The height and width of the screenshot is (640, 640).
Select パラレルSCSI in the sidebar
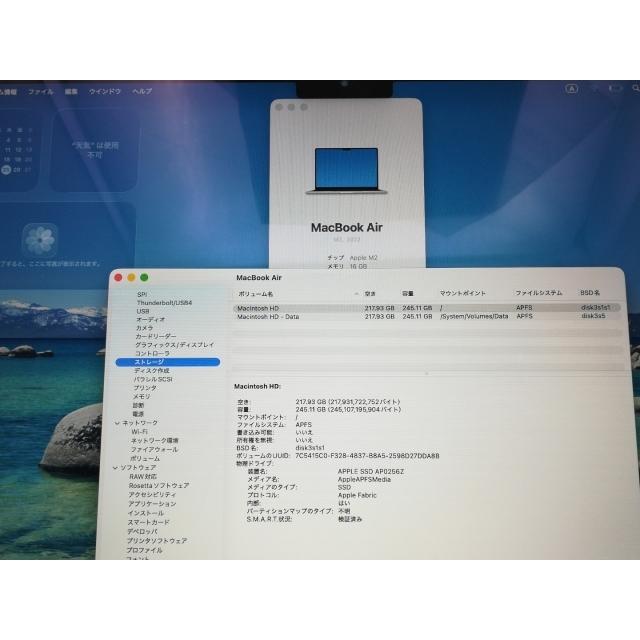coord(153,379)
